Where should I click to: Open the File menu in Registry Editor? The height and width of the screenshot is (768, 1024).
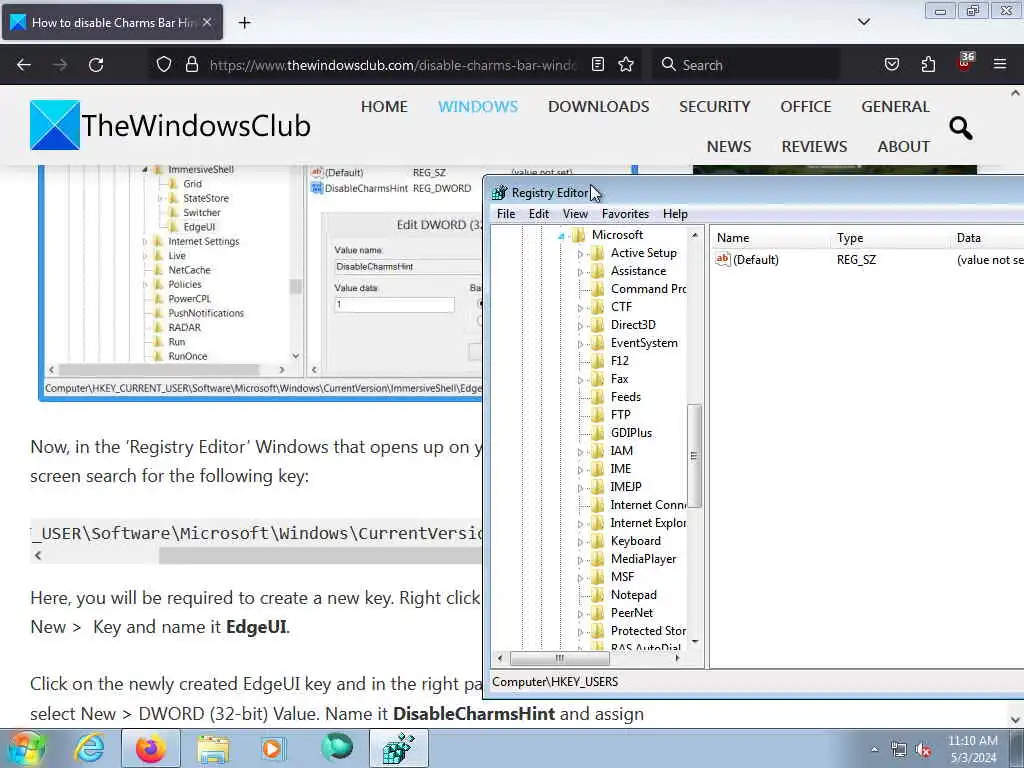pyautogui.click(x=505, y=214)
